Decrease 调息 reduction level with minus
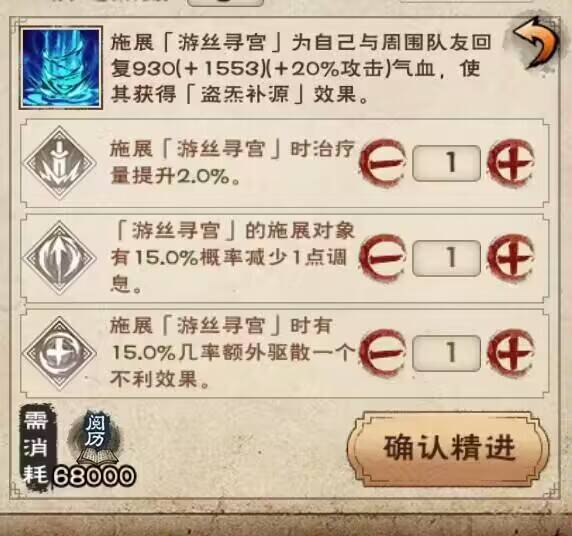The width and height of the screenshot is (572, 536). 383,258
